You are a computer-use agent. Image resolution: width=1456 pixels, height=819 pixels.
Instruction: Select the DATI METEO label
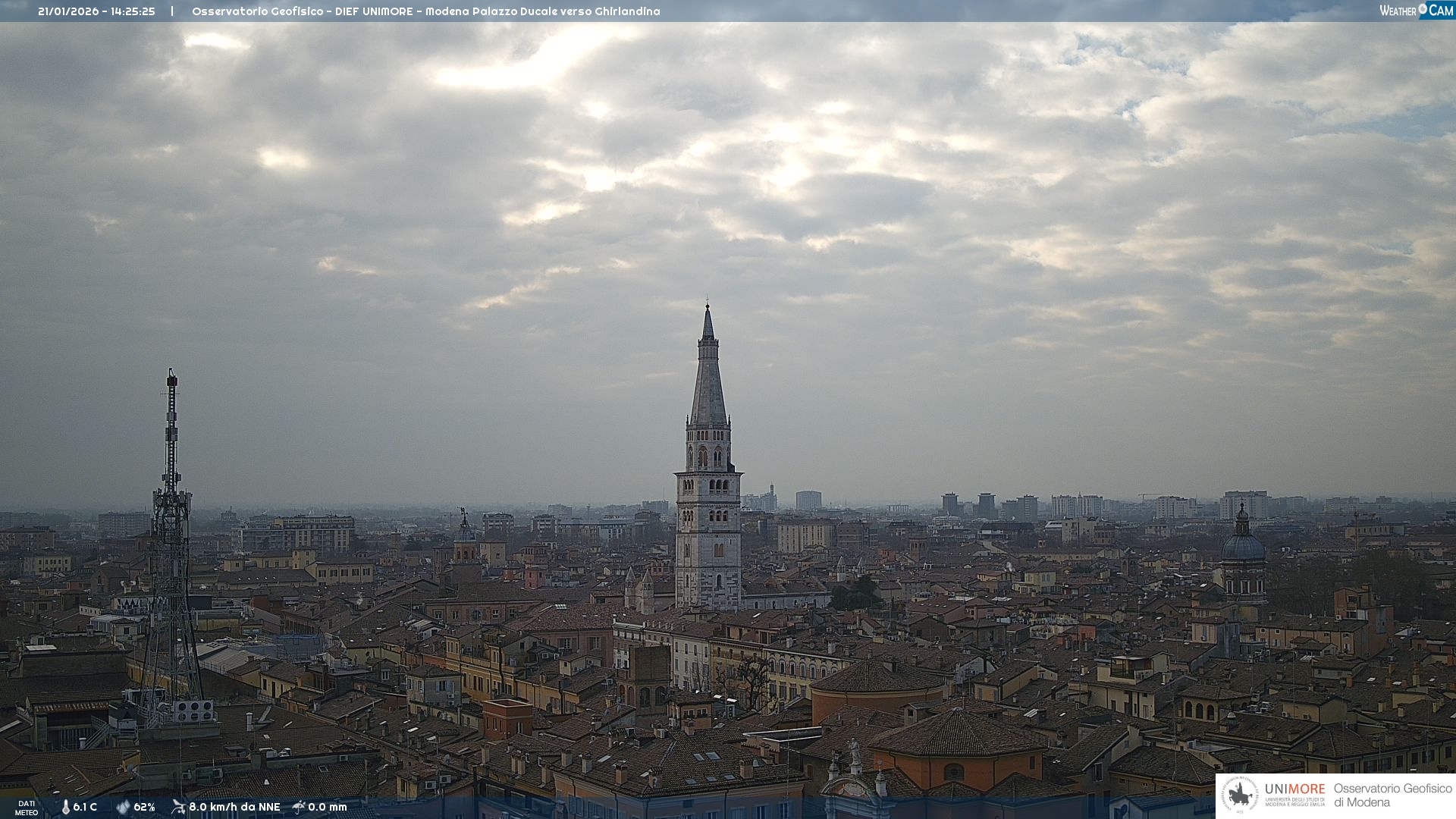click(27, 808)
